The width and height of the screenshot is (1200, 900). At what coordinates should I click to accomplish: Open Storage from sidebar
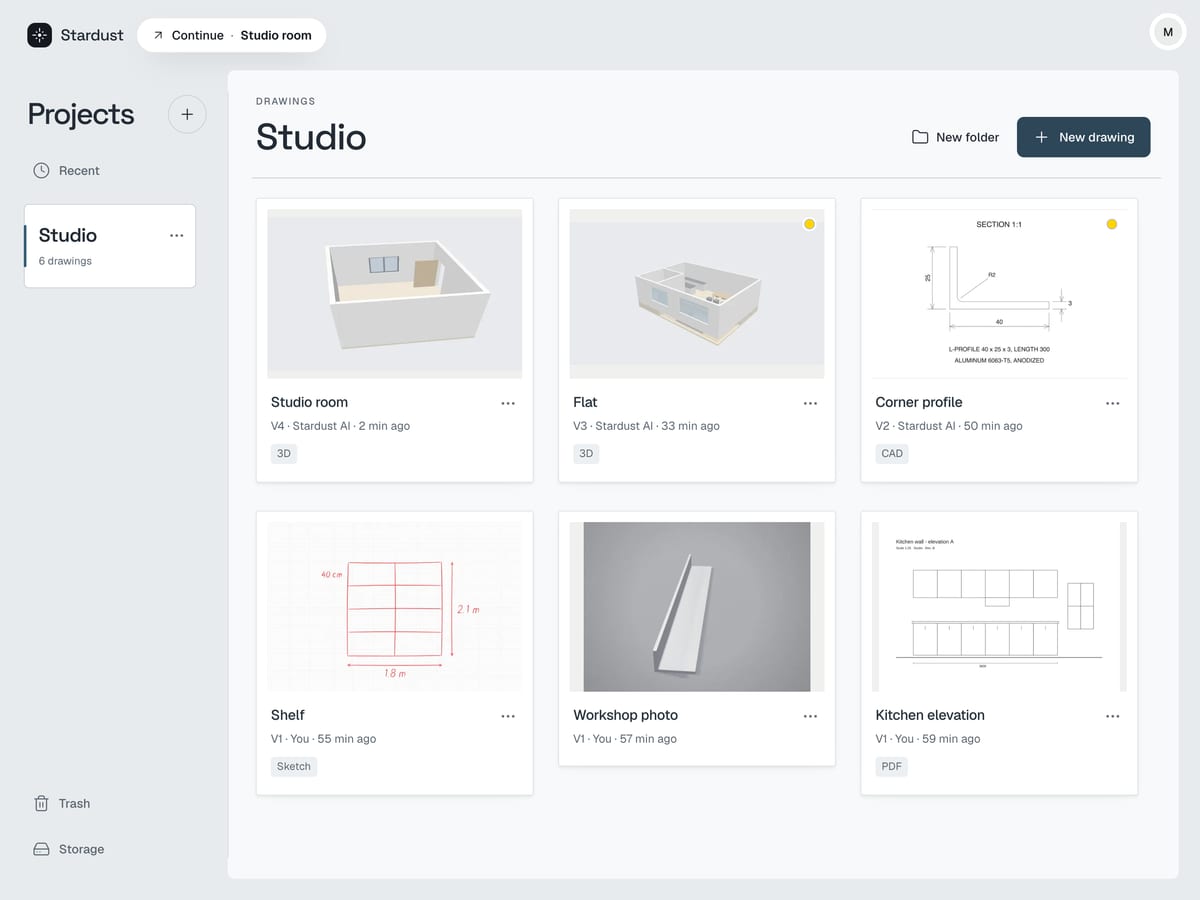tap(69, 849)
